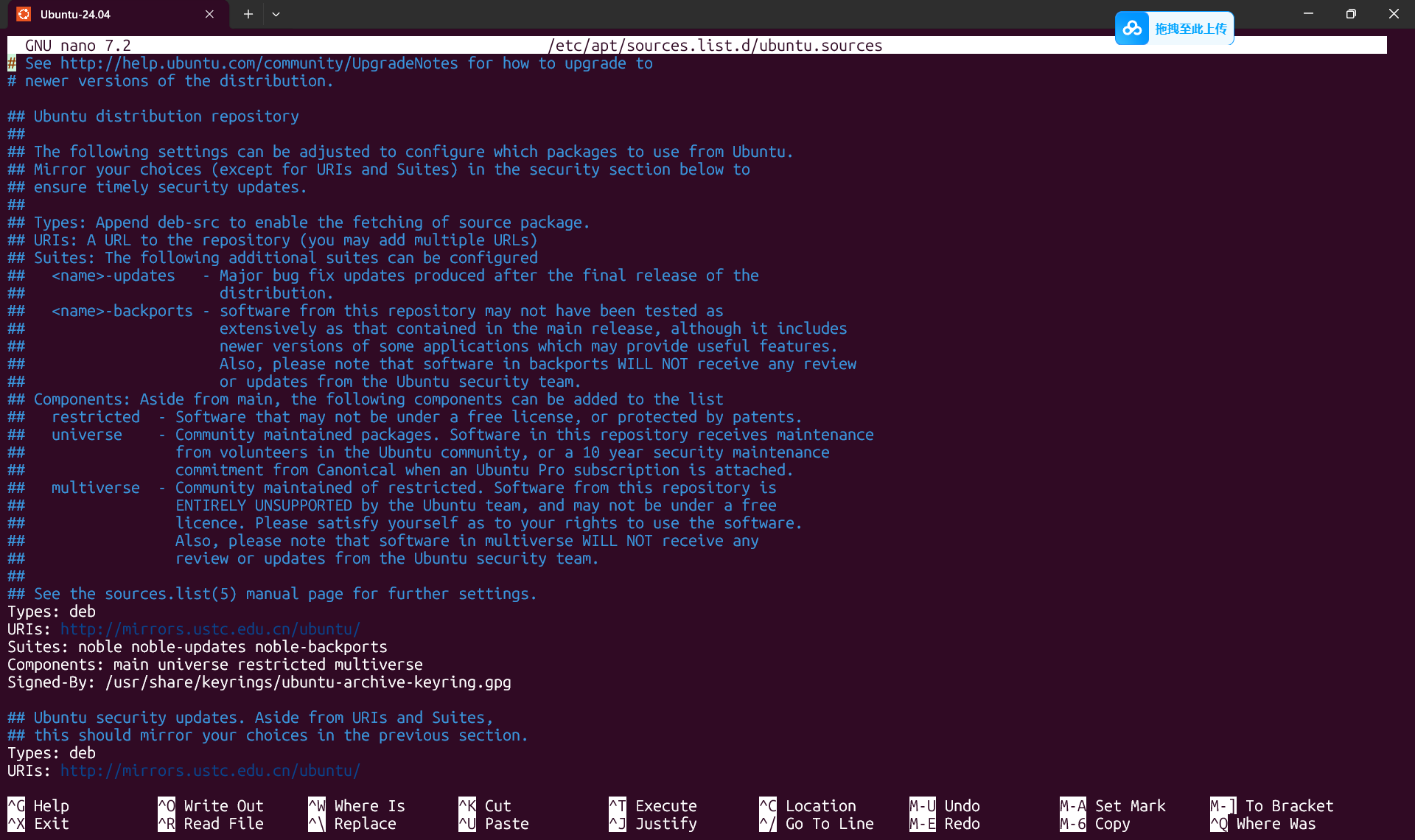This screenshot has width=1415, height=840.
Task: Click the 'commitment from Canonical' comment line
Action: click(x=401, y=470)
